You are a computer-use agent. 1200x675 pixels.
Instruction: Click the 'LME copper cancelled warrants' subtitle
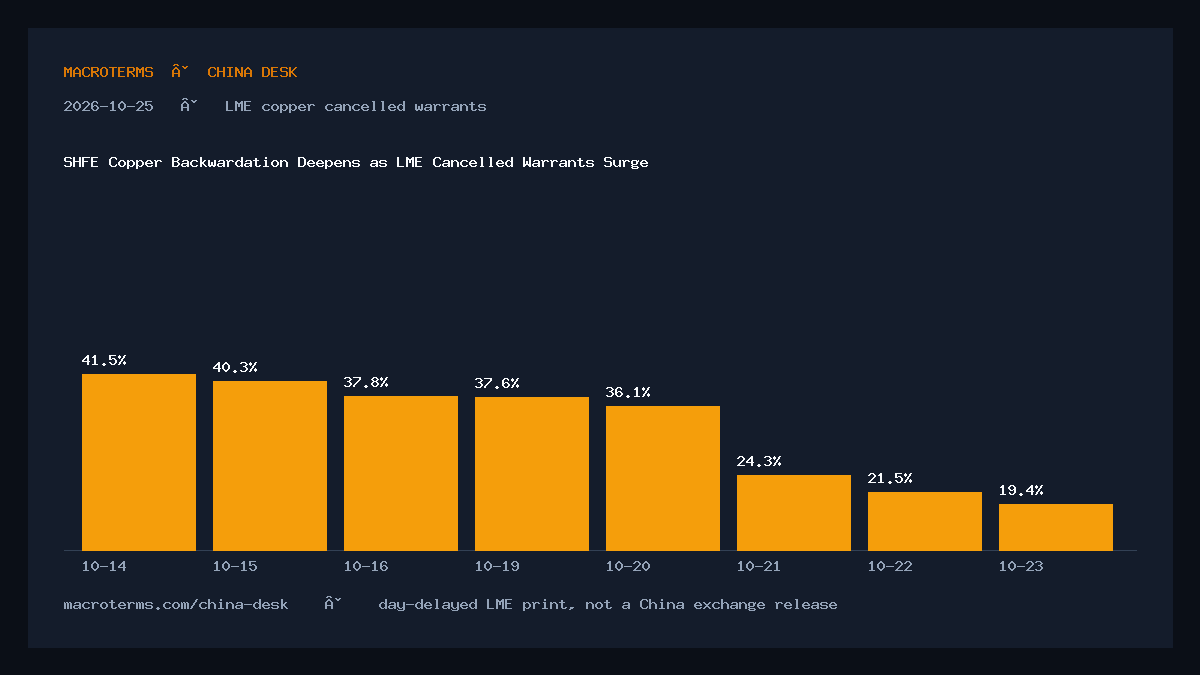click(355, 106)
